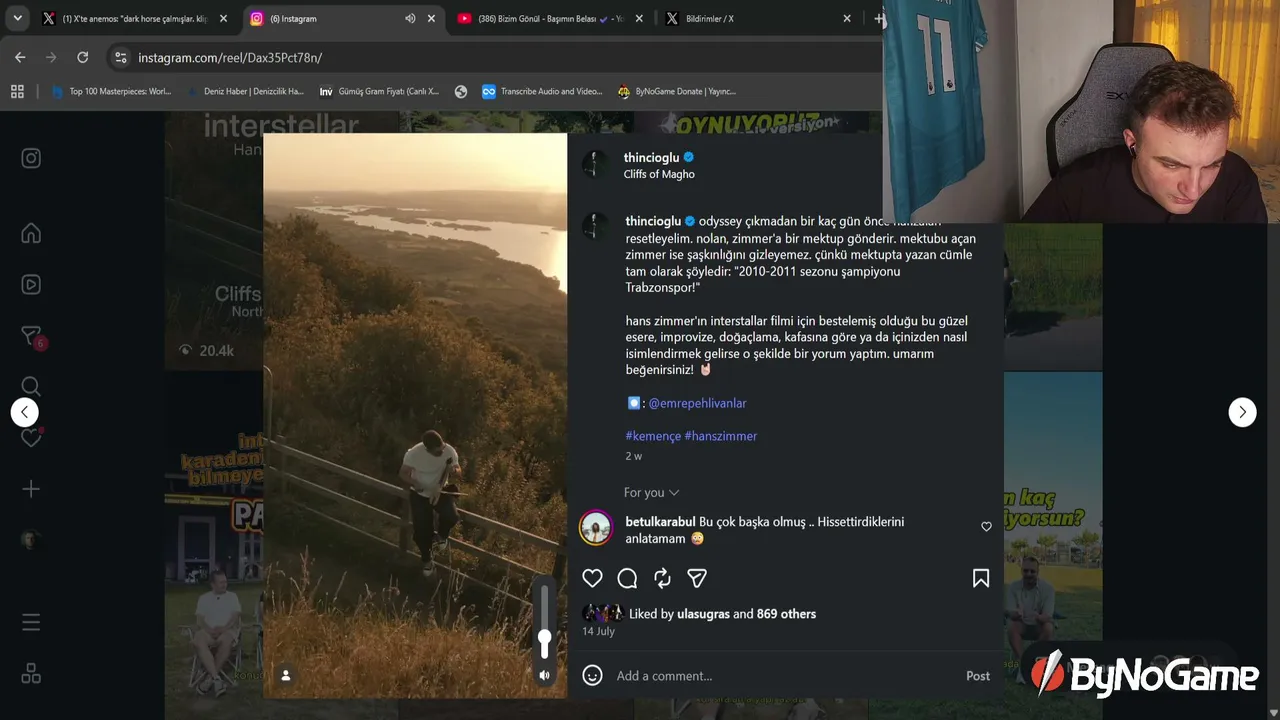Open the #kemençe hashtag

click(653, 436)
